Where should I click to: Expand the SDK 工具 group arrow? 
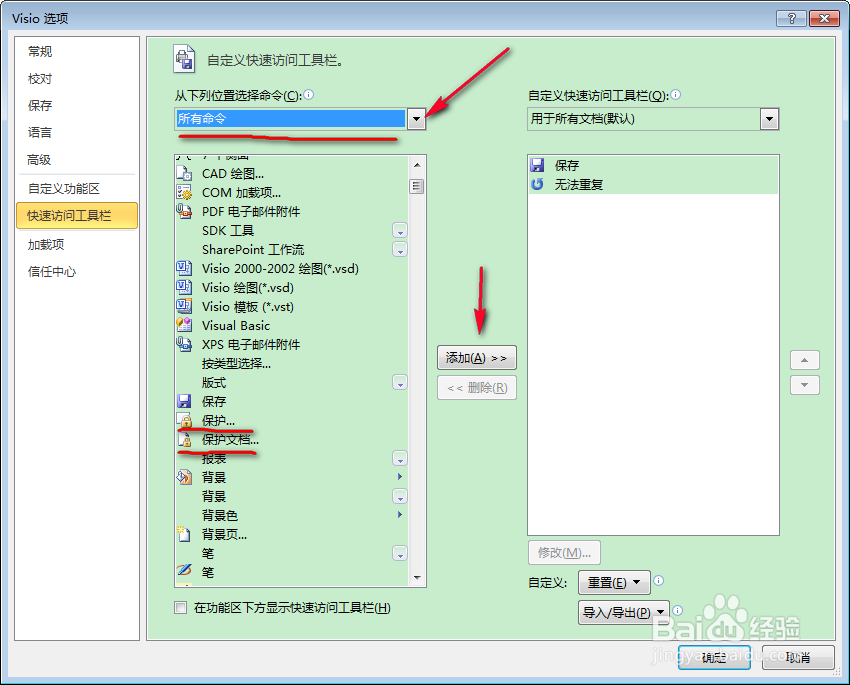[400, 231]
